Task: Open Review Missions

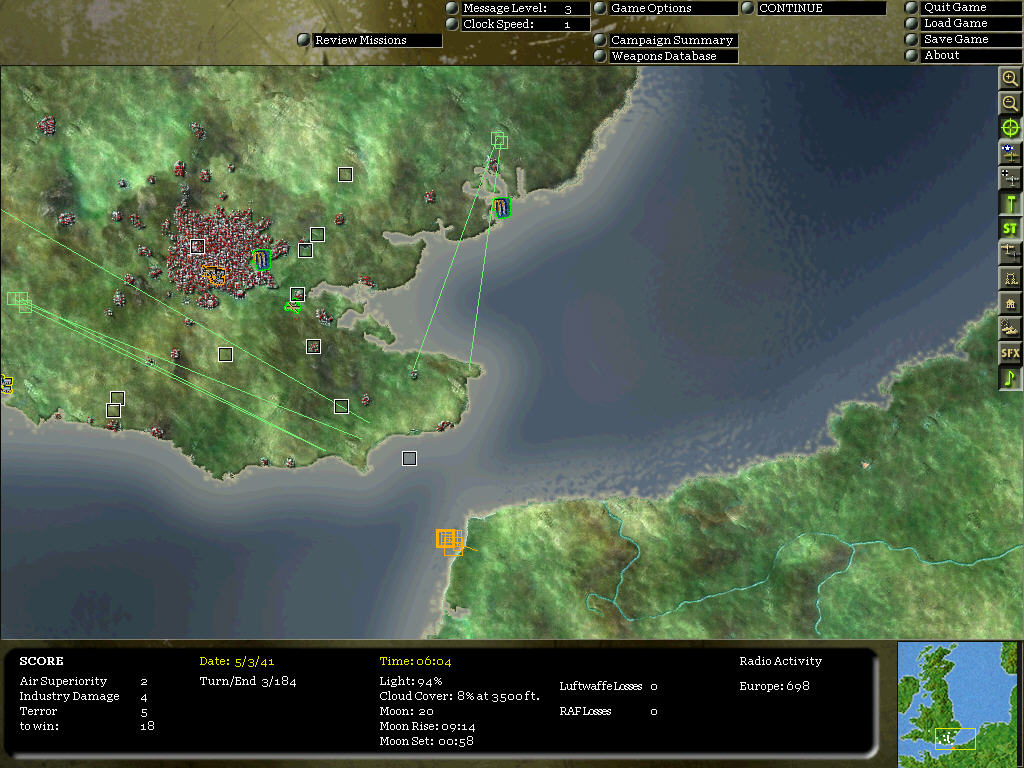Action: 377,40
